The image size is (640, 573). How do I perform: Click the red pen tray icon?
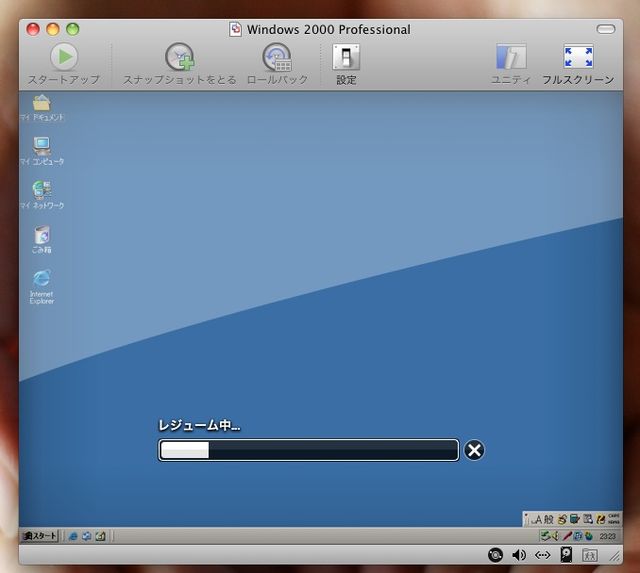[x=567, y=536]
